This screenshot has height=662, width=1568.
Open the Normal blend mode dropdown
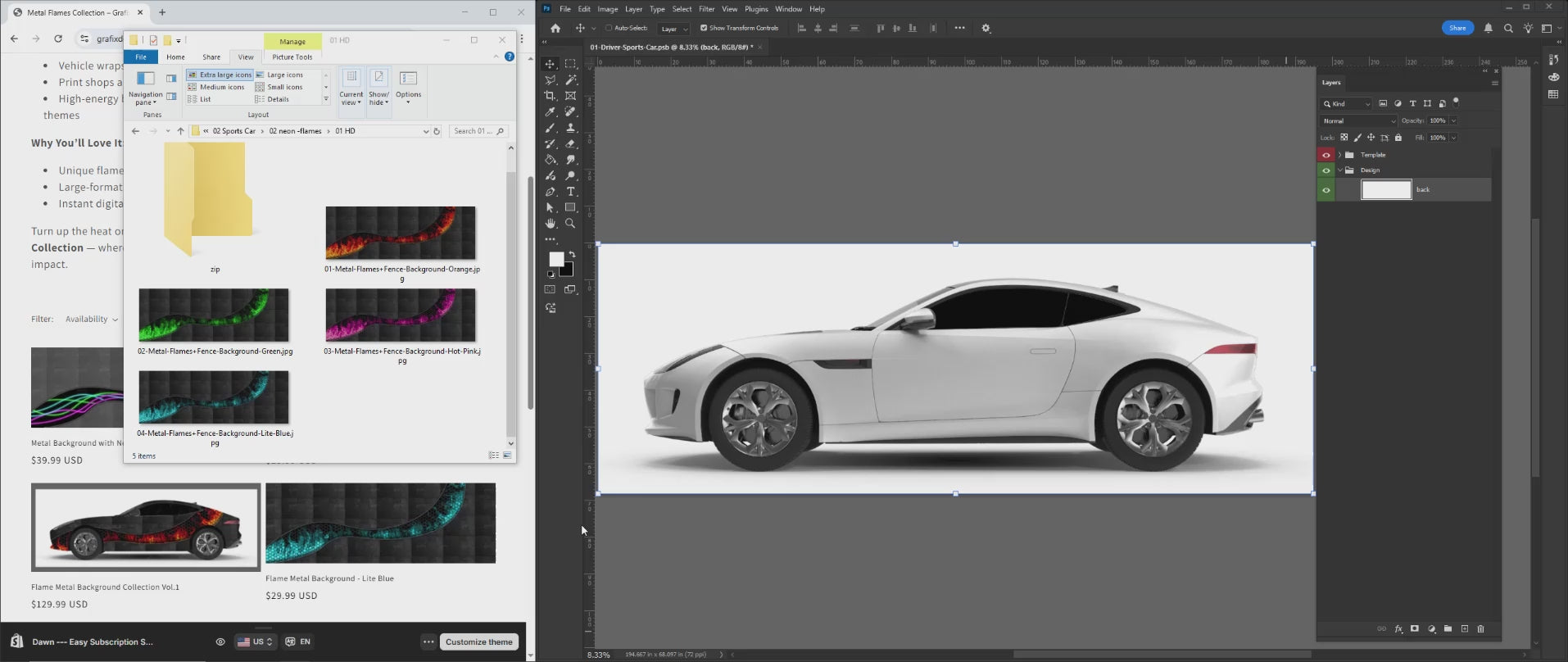(1358, 120)
